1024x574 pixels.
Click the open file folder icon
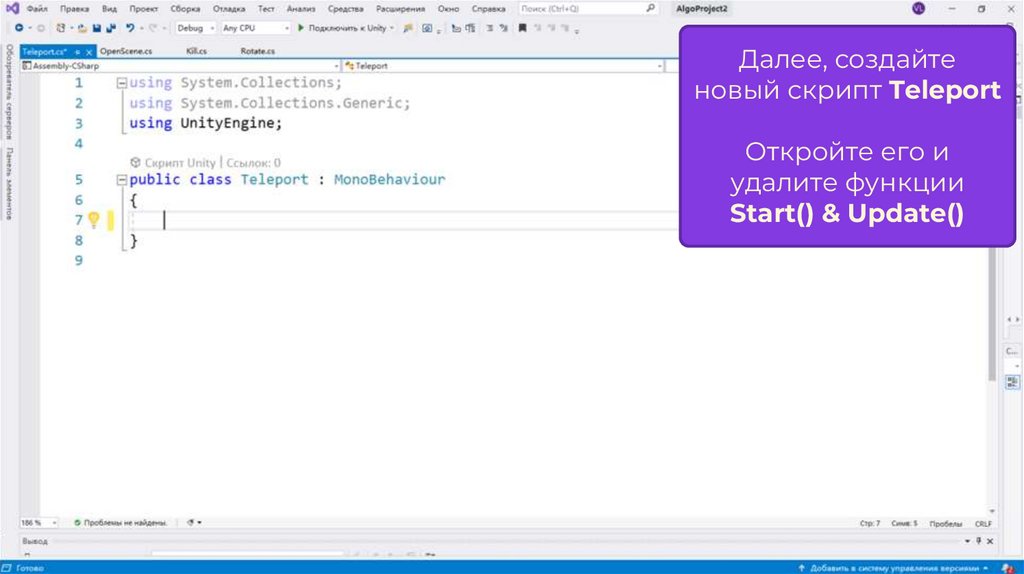click(82, 28)
